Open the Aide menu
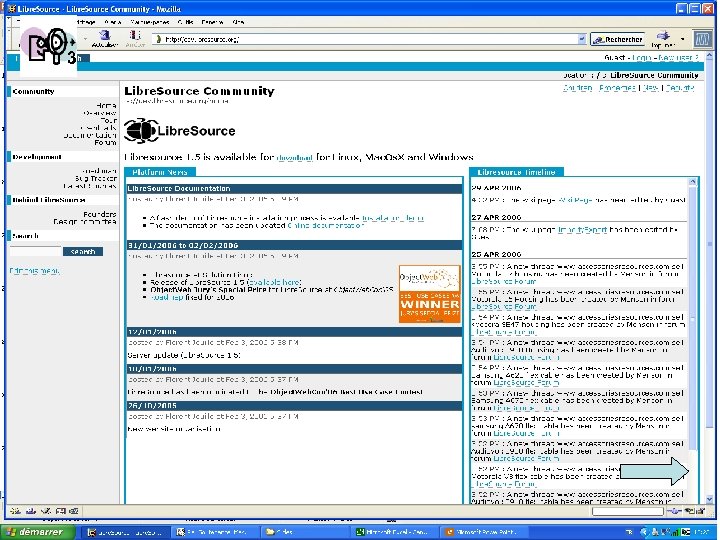 (x=238, y=22)
